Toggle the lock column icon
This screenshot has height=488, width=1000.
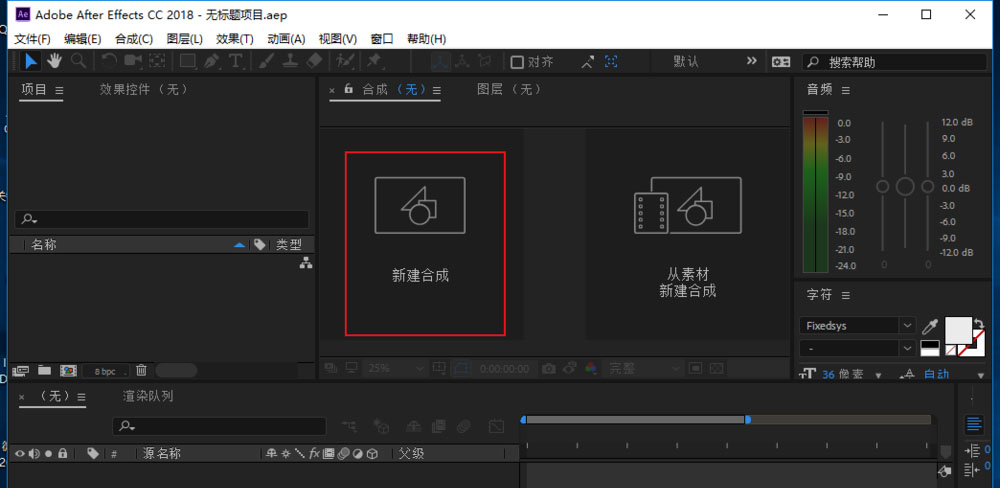pos(62,454)
